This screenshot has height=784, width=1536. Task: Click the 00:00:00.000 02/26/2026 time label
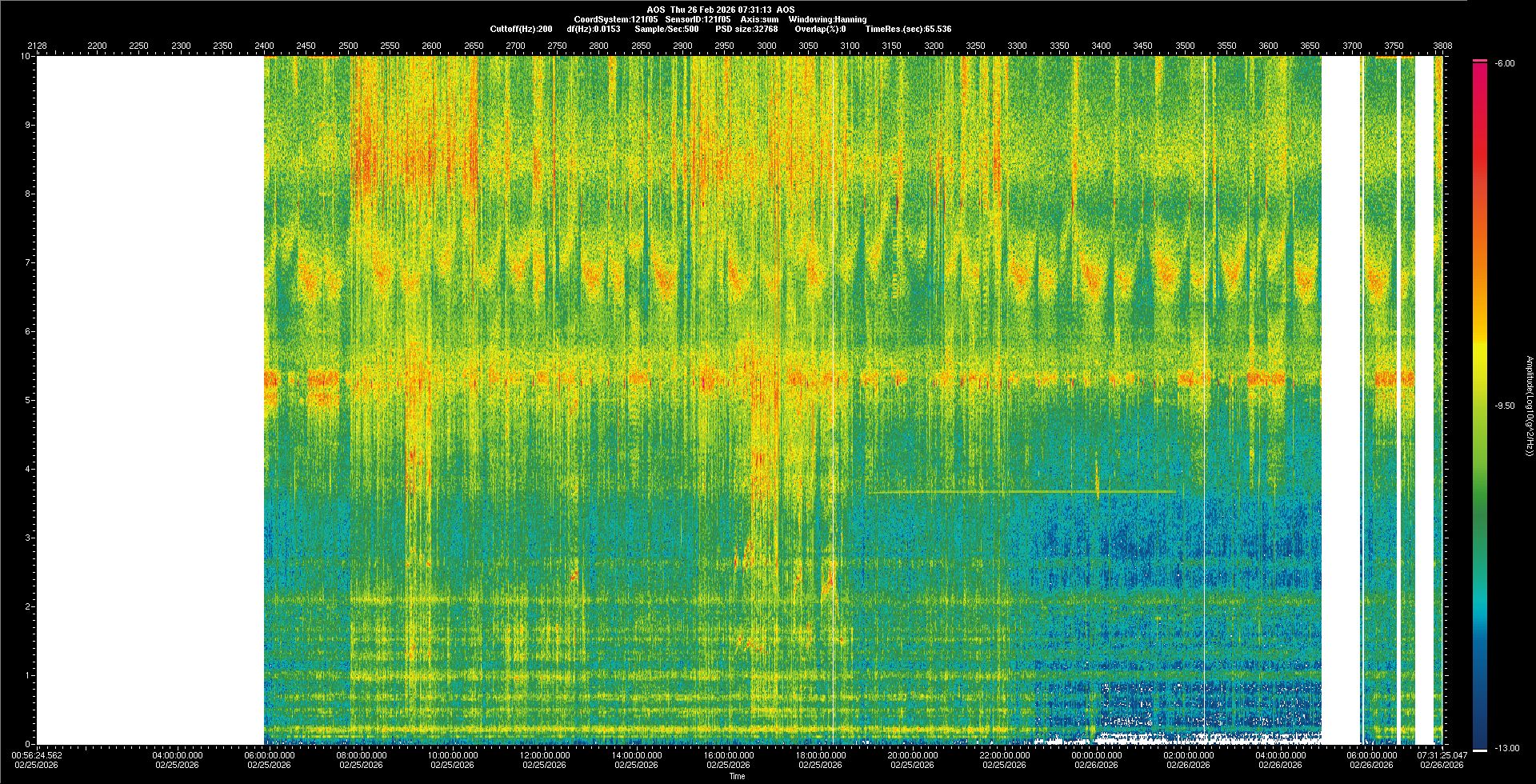click(x=1096, y=760)
